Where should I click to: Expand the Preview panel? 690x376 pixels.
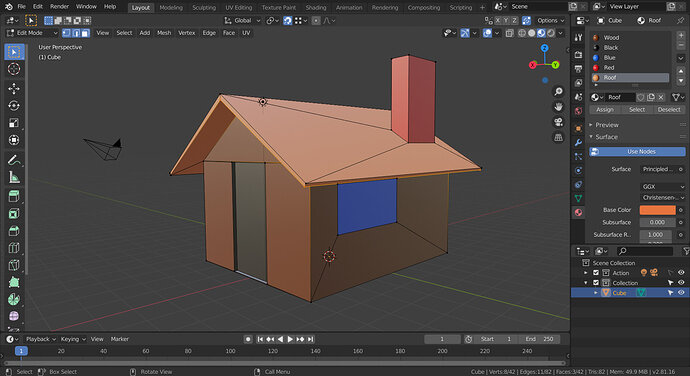click(606, 125)
